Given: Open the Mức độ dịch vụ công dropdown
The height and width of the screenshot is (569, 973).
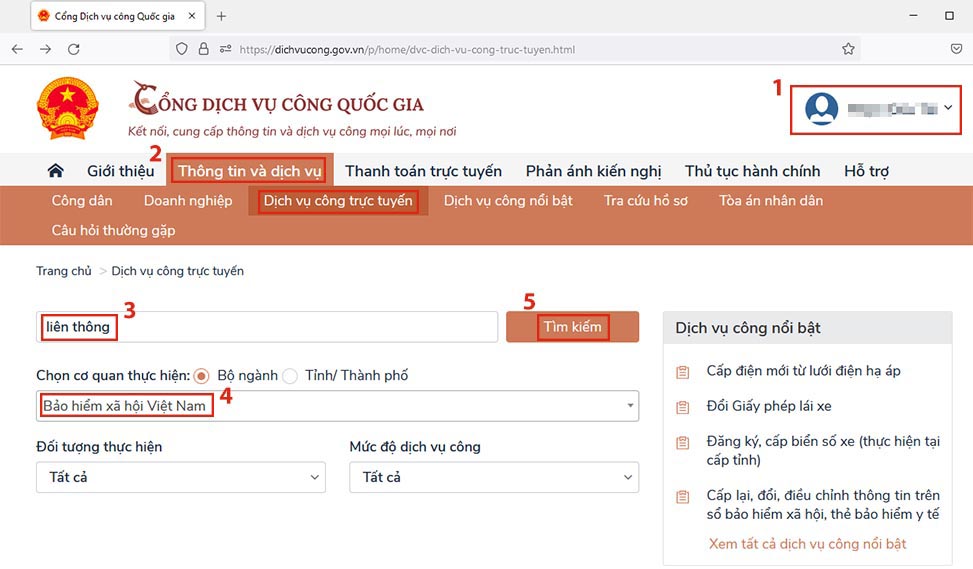Looking at the screenshot, I should tap(494, 477).
